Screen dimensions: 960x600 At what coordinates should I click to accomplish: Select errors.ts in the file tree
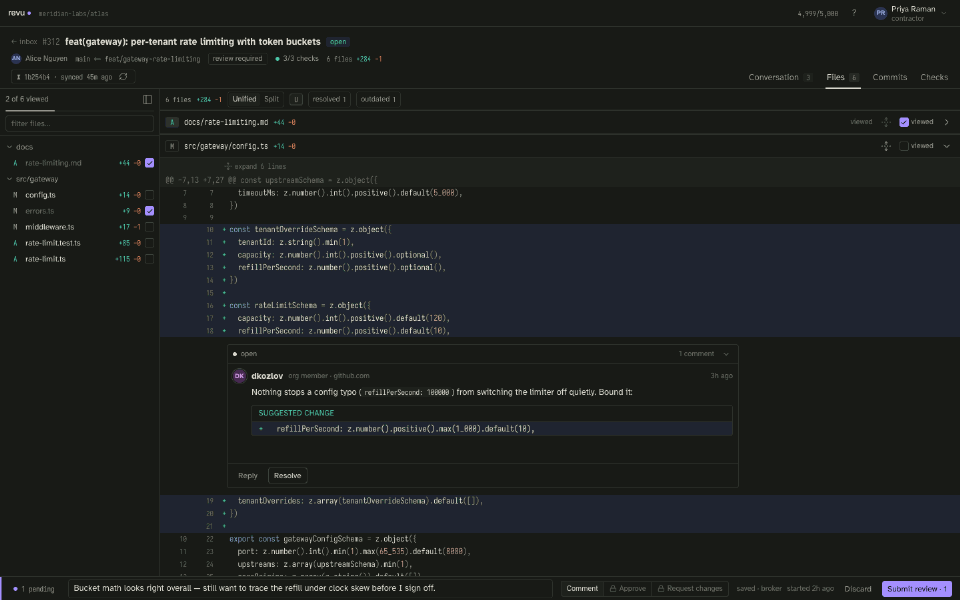(x=40, y=211)
